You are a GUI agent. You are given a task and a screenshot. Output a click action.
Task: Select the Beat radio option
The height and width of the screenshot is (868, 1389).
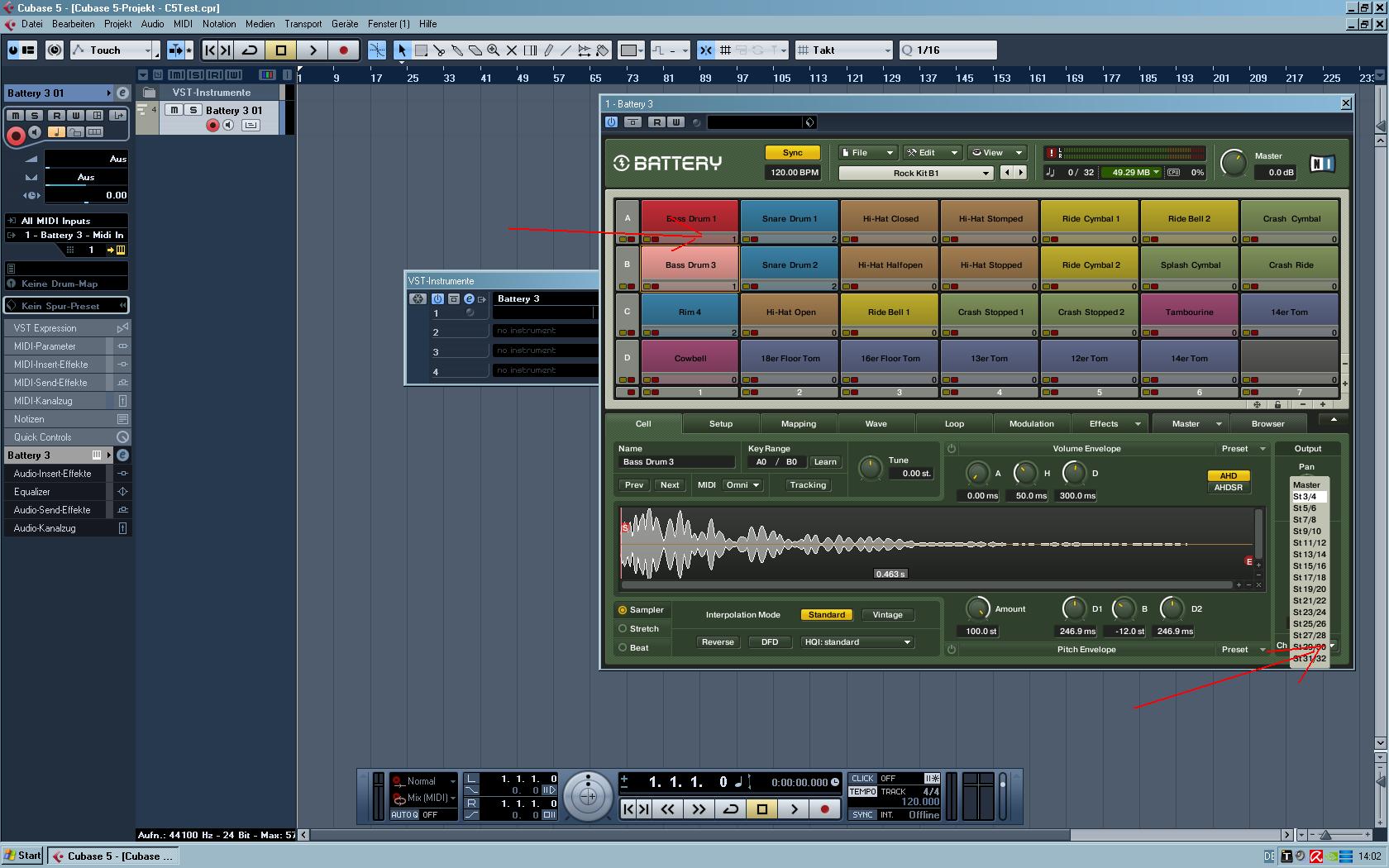coord(634,648)
